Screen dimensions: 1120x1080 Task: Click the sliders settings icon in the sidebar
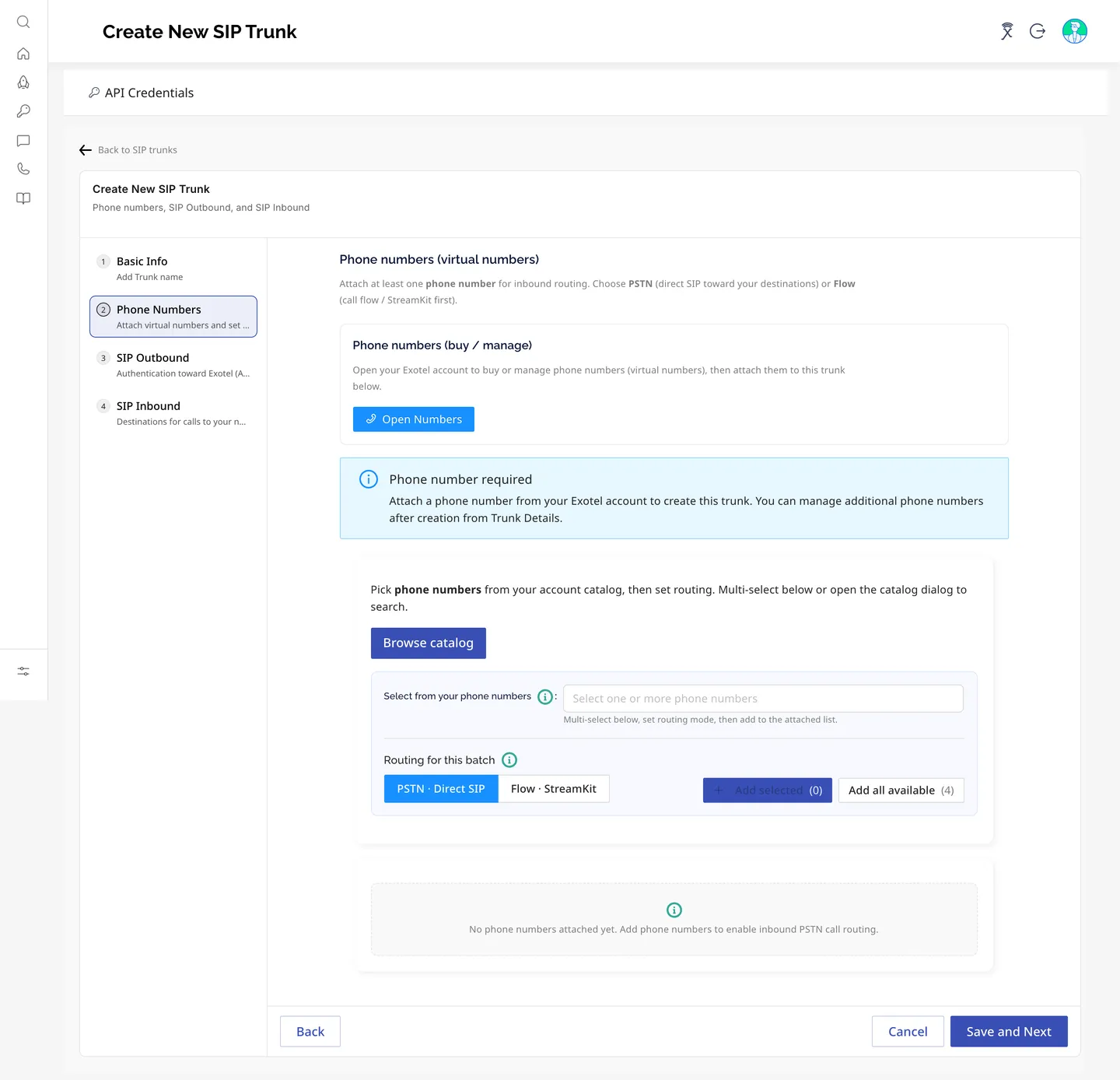[23, 671]
